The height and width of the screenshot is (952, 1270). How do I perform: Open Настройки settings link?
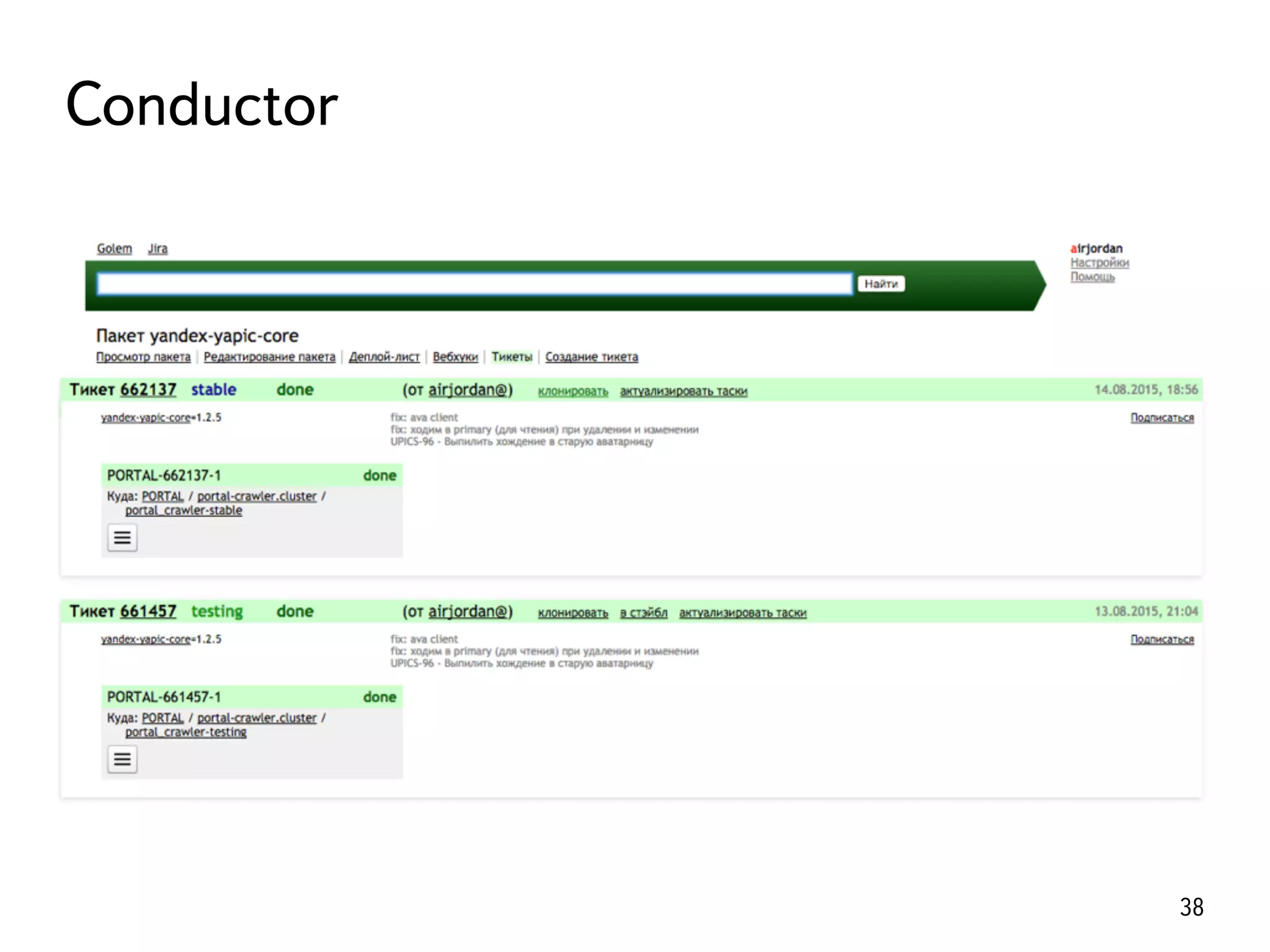[x=1099, y=263]
